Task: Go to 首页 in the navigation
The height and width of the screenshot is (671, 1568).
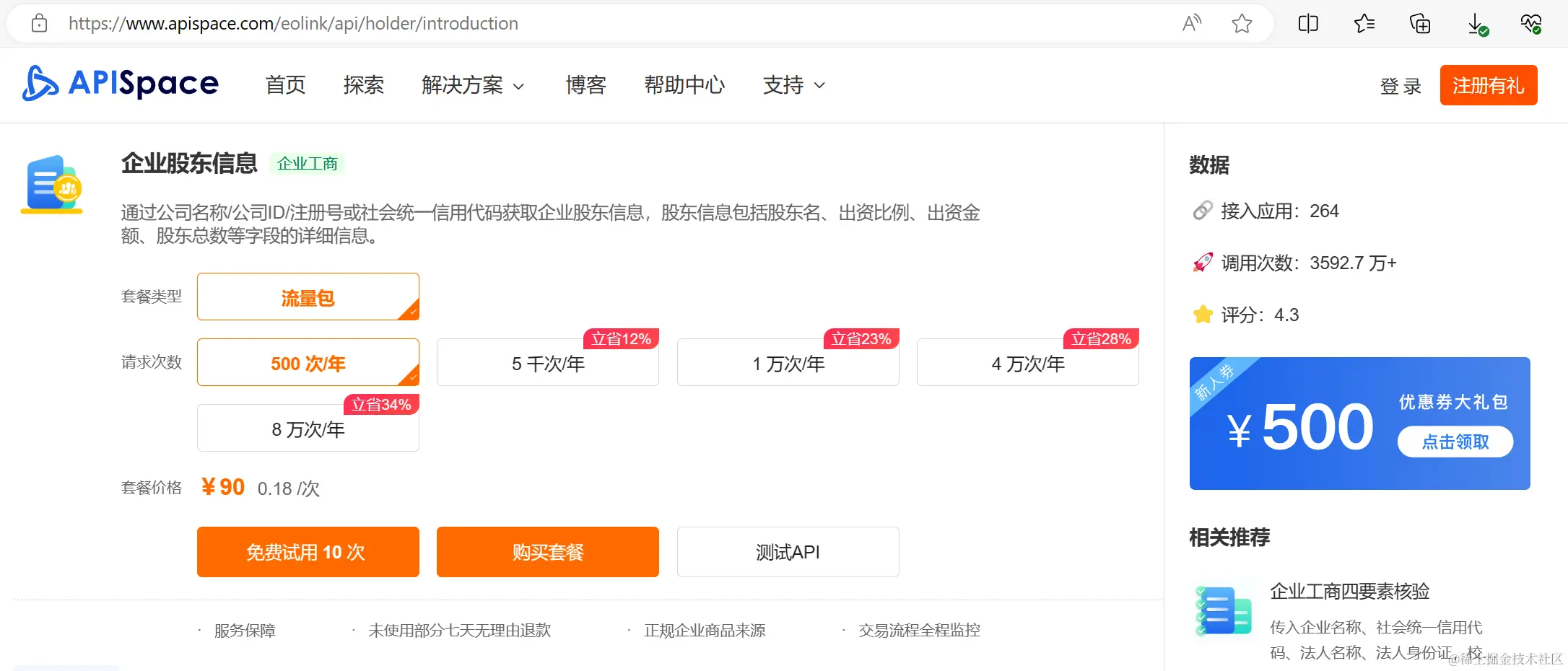Action: pos(286,85)
